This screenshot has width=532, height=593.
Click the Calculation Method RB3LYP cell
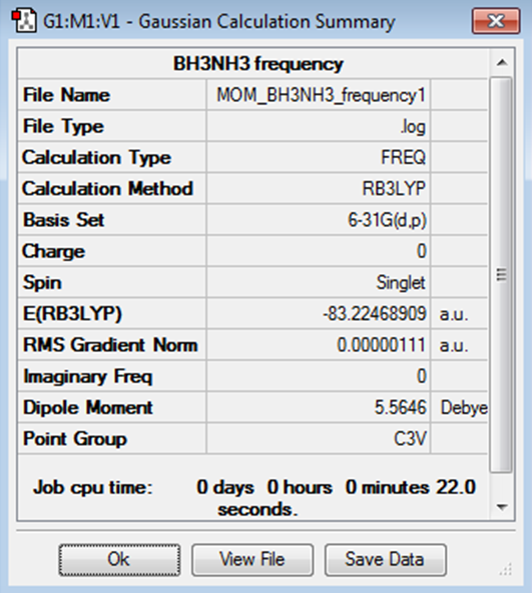(x=318, y=188)
